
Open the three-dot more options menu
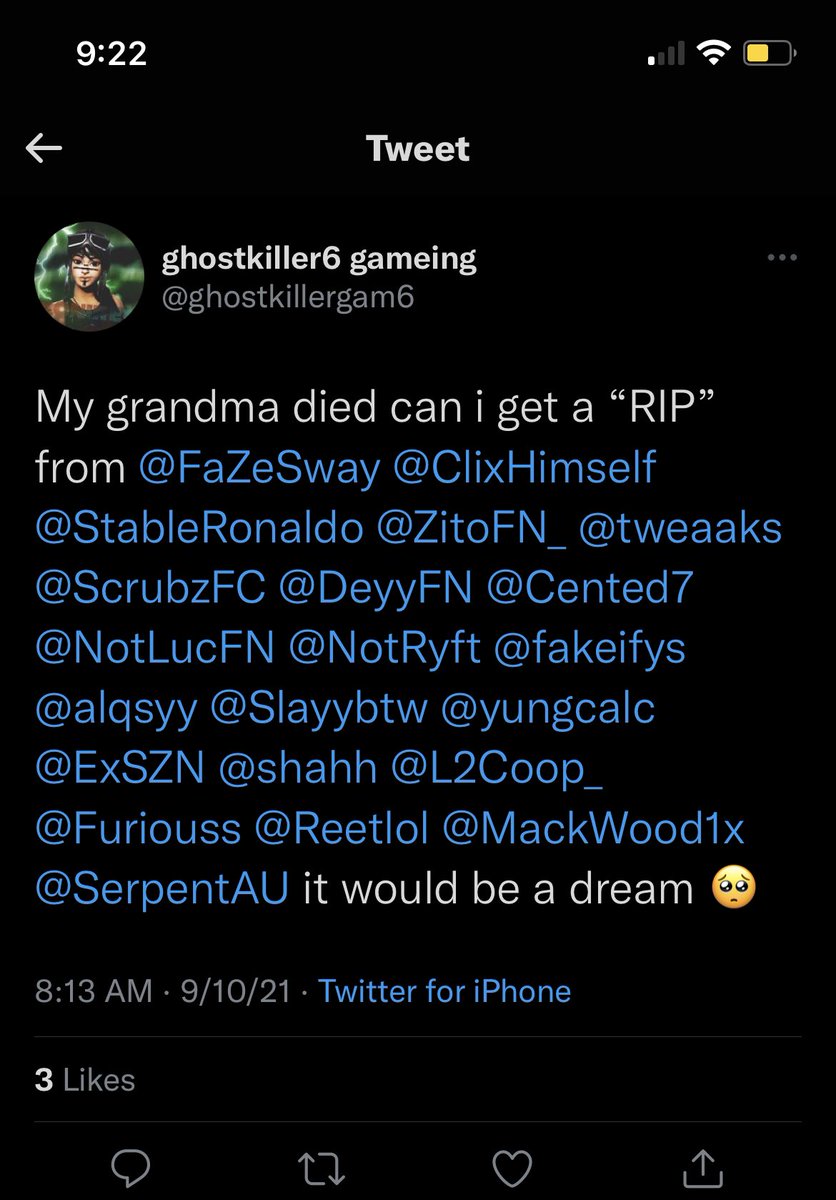[x=781, y=258]
